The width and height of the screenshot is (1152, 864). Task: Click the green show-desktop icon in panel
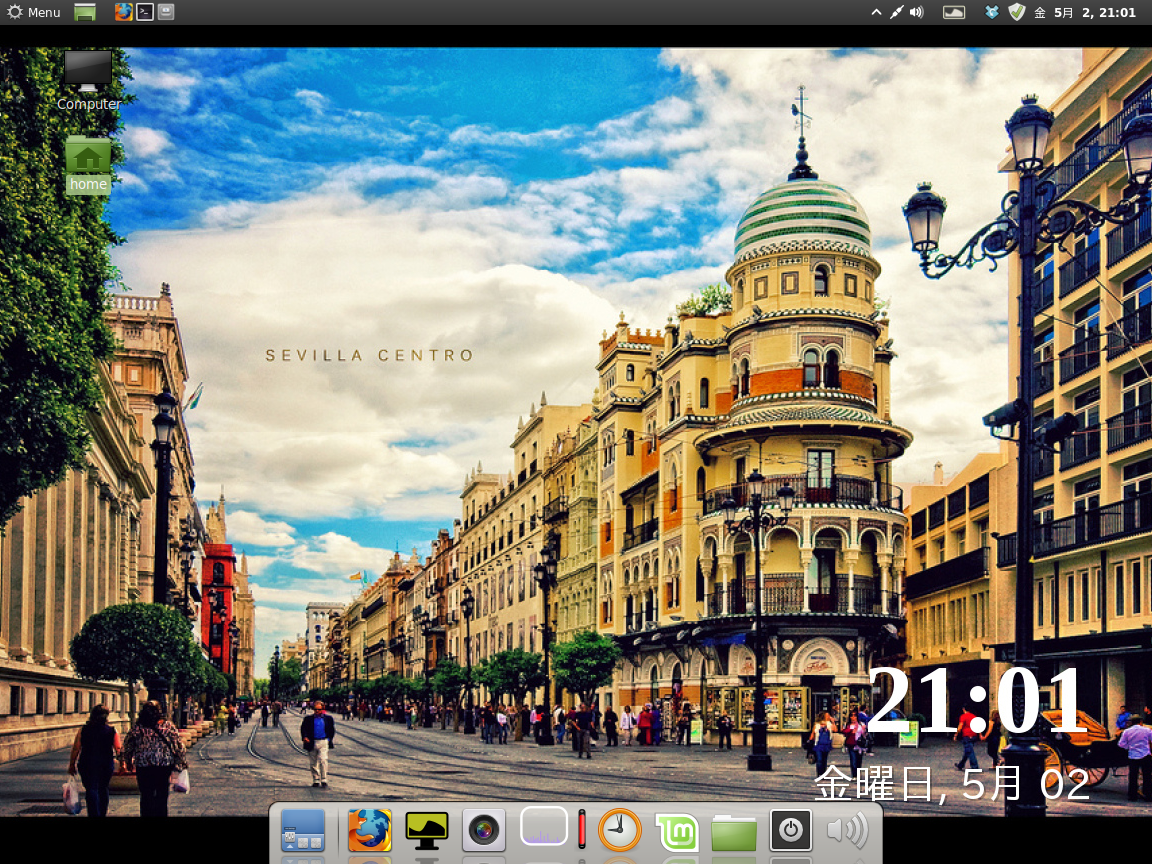click(x=85, y=12)
